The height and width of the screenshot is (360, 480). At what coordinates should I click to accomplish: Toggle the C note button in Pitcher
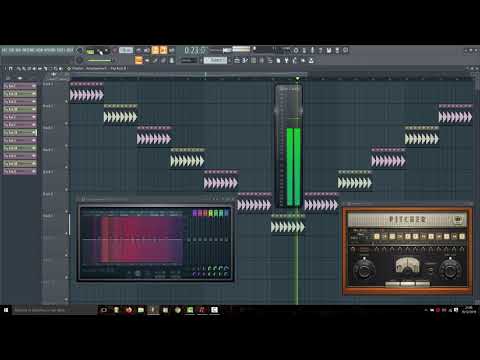[x=377, y=236]
